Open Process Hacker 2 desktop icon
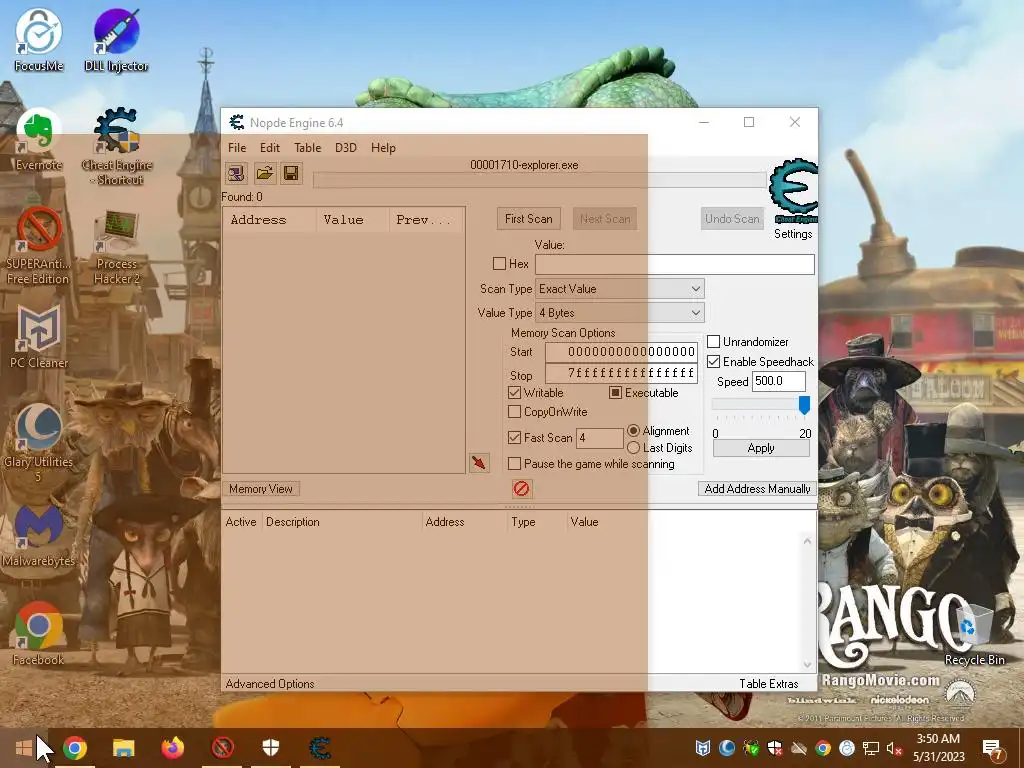 117,246
